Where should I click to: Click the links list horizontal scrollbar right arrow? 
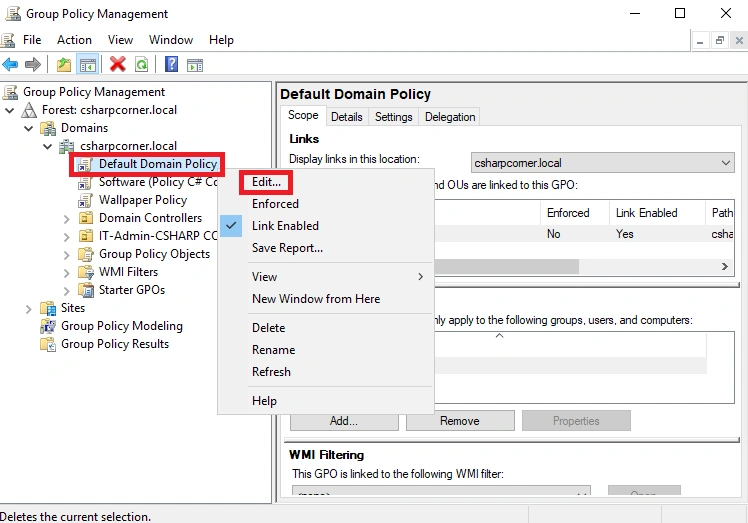pos(725,266)
